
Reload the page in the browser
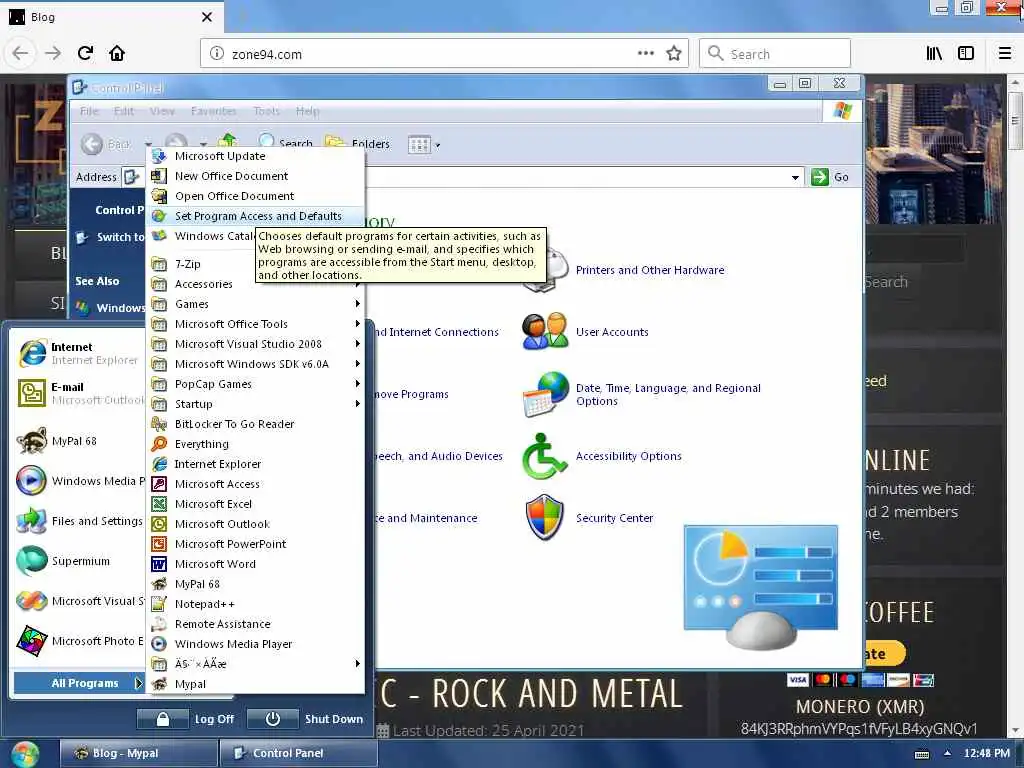[x=85, y=53]
